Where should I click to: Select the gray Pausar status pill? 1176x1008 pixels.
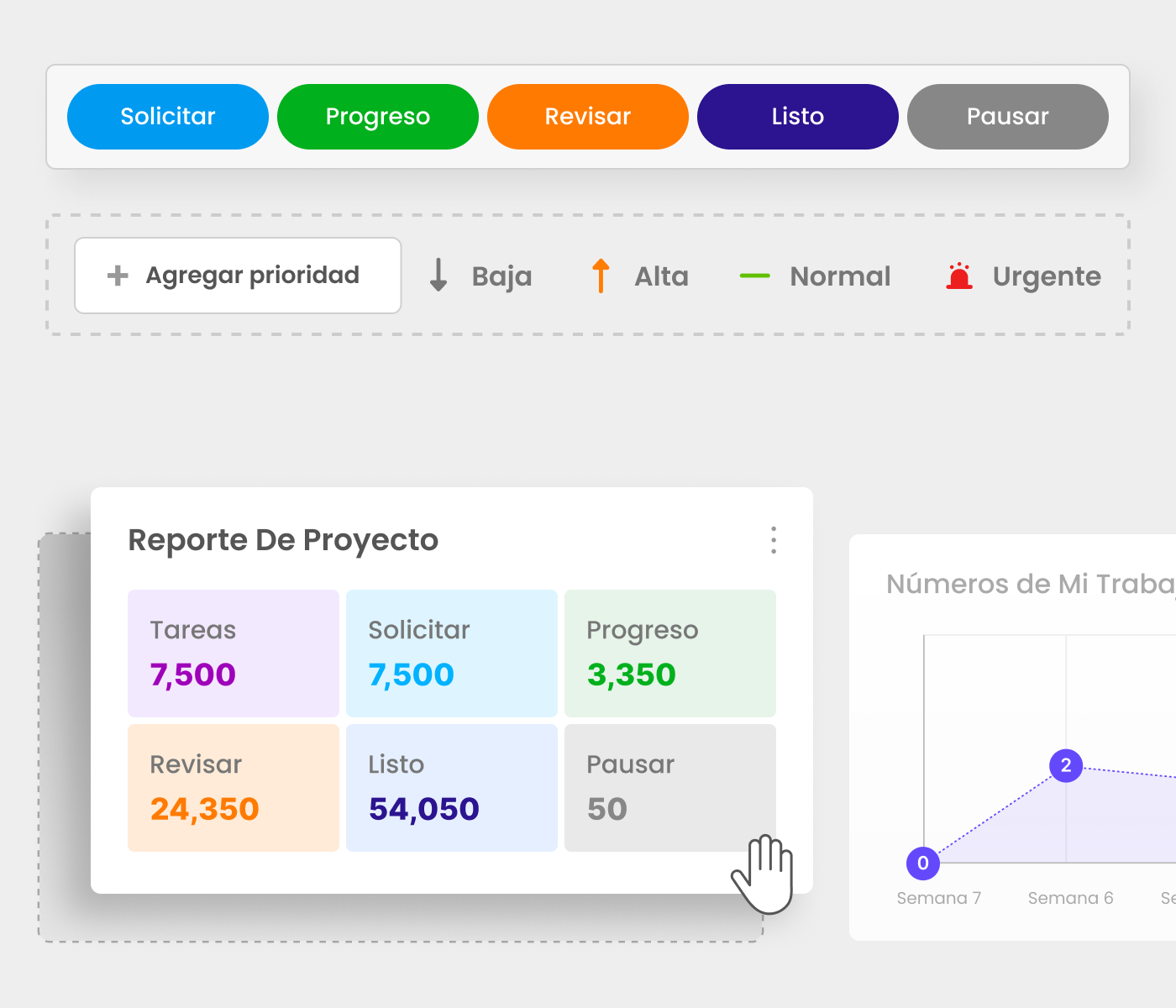coord(1007,117)
